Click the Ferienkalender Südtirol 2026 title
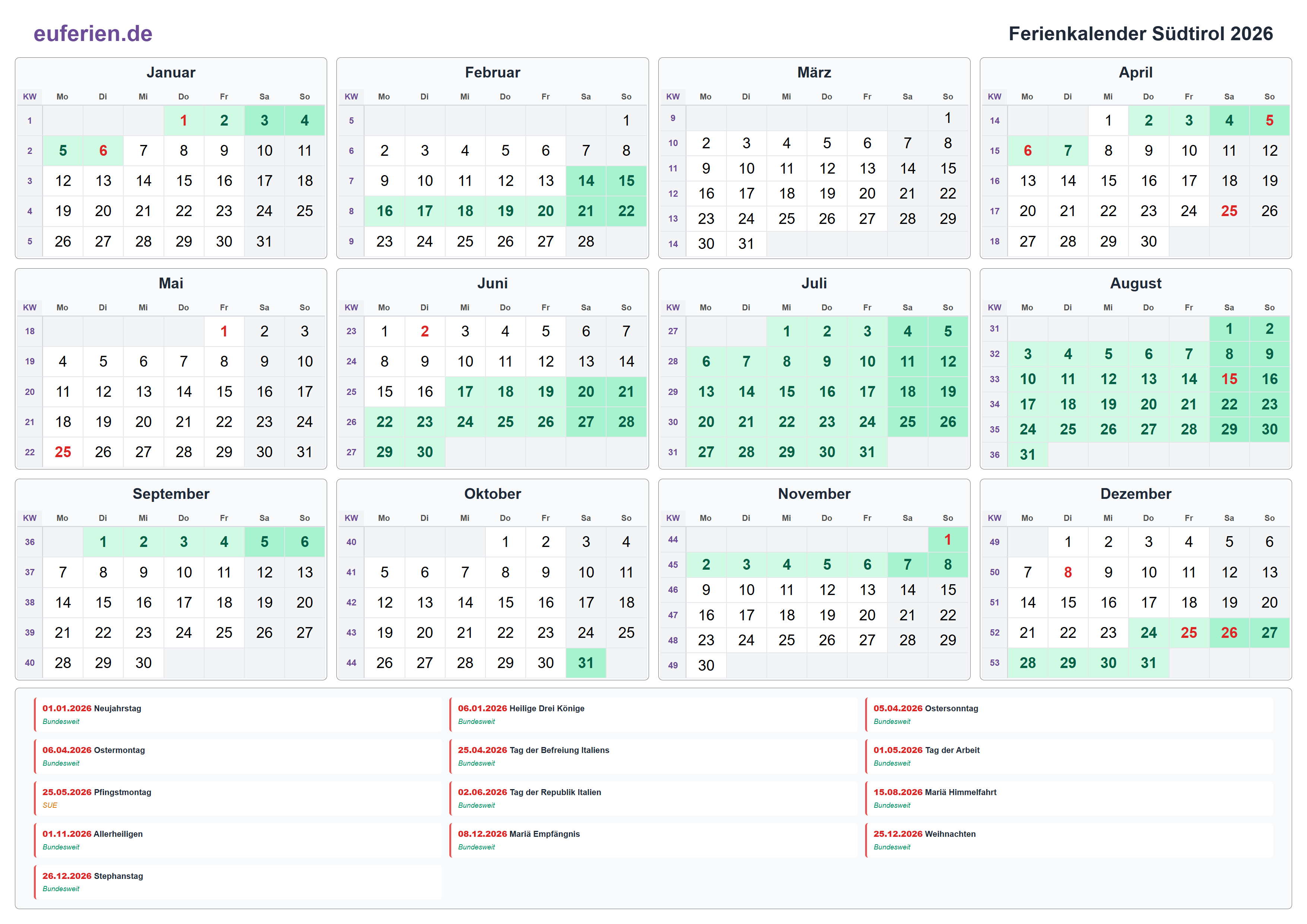1307x924 pixels. (1140, 34)
